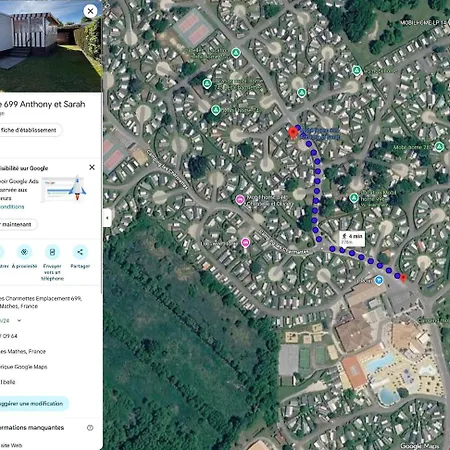Viewport: 450px width, 450px height.
Task: Click the green campsite marker labelled "Mobil home 72"
Action: click(x=216, y=110)
